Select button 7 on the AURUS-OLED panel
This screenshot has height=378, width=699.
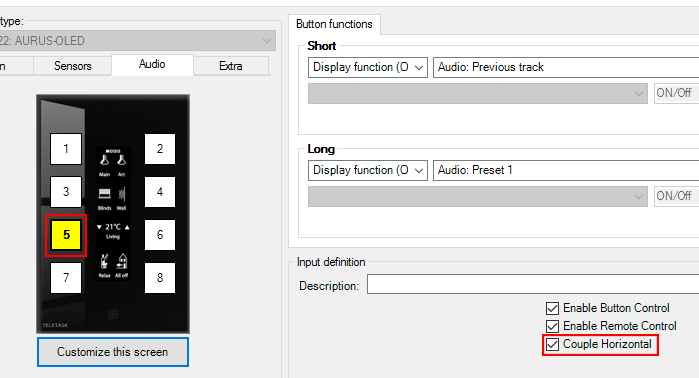click(66, 278)
